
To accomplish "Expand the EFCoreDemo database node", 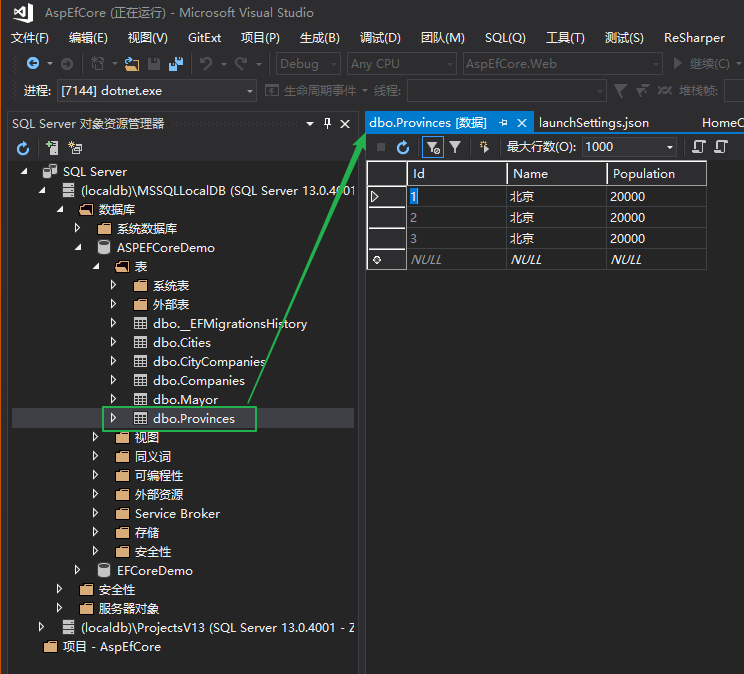I will (x=77, y=570).
